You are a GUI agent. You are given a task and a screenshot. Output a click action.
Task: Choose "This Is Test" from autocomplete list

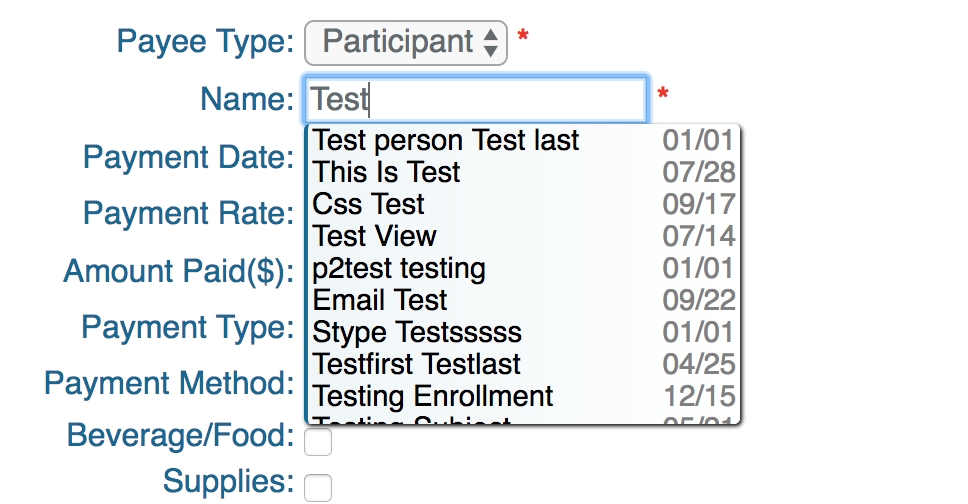tap(386, 173)
